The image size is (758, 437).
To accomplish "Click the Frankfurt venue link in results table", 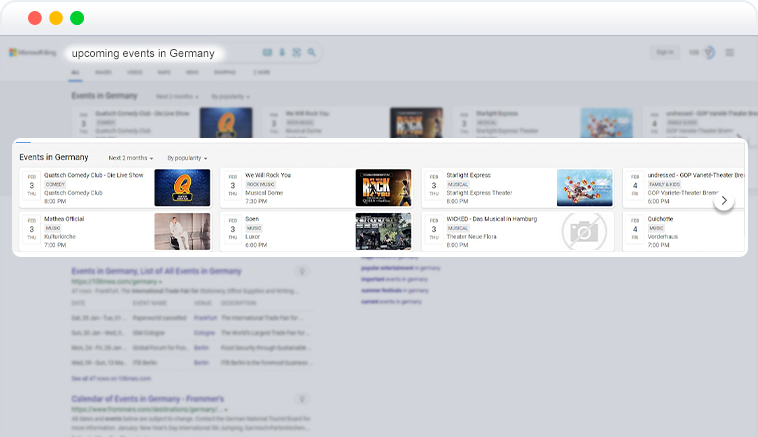I will [205, 318].
